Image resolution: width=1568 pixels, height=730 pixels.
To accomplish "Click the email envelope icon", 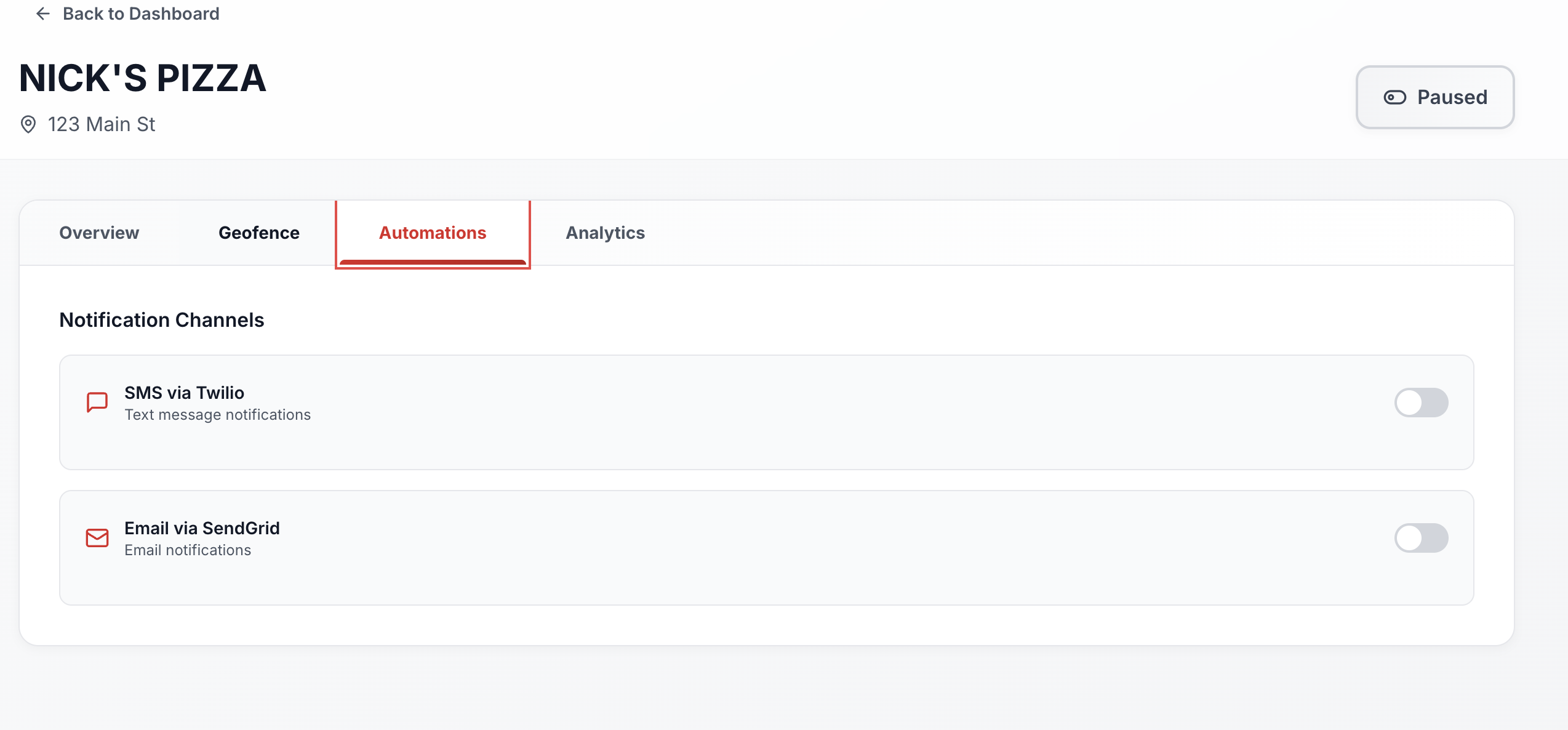I will pyautogui.click(x=97, y=538).
